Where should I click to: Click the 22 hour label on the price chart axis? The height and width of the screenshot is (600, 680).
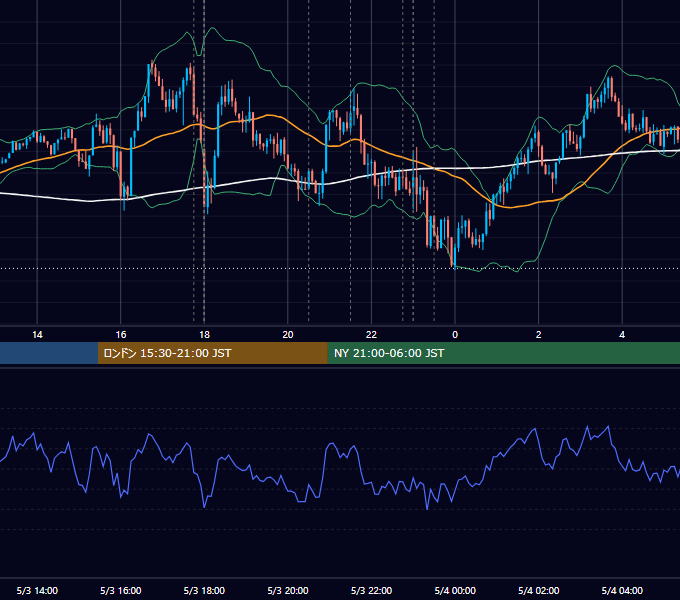(x=371, y=335)
